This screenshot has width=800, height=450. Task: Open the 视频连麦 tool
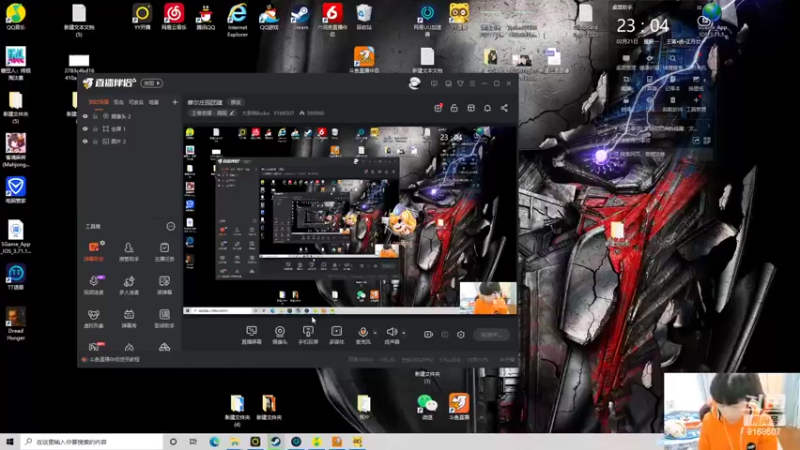coord(94,285)
